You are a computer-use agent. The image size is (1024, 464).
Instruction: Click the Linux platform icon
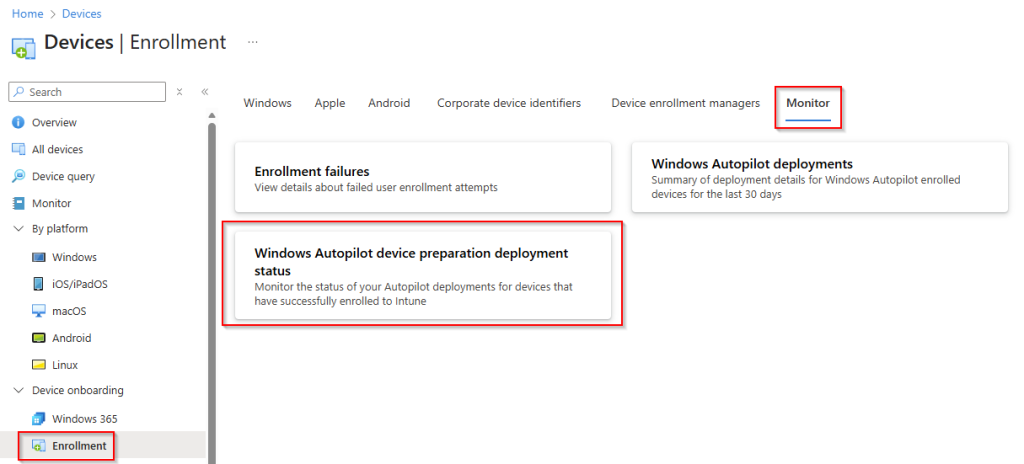point(39,365)
